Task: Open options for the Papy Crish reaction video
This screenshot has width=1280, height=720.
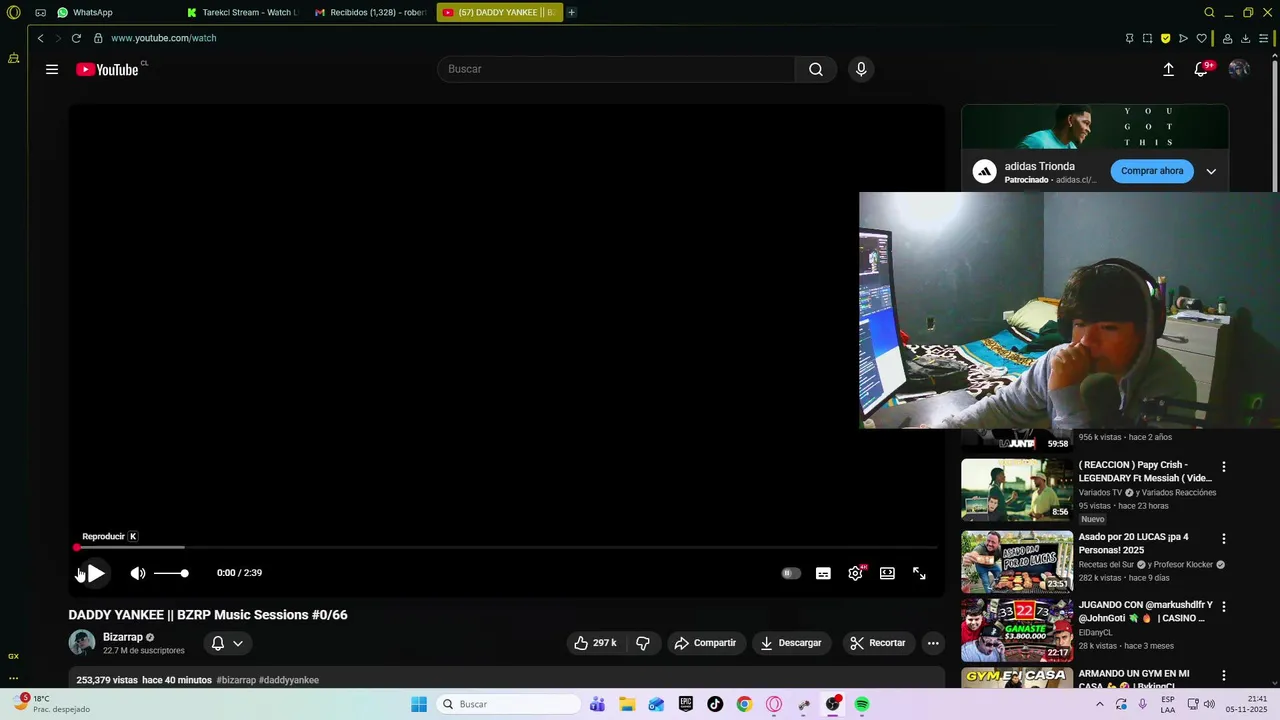Action: click(x=1223, y=467)
